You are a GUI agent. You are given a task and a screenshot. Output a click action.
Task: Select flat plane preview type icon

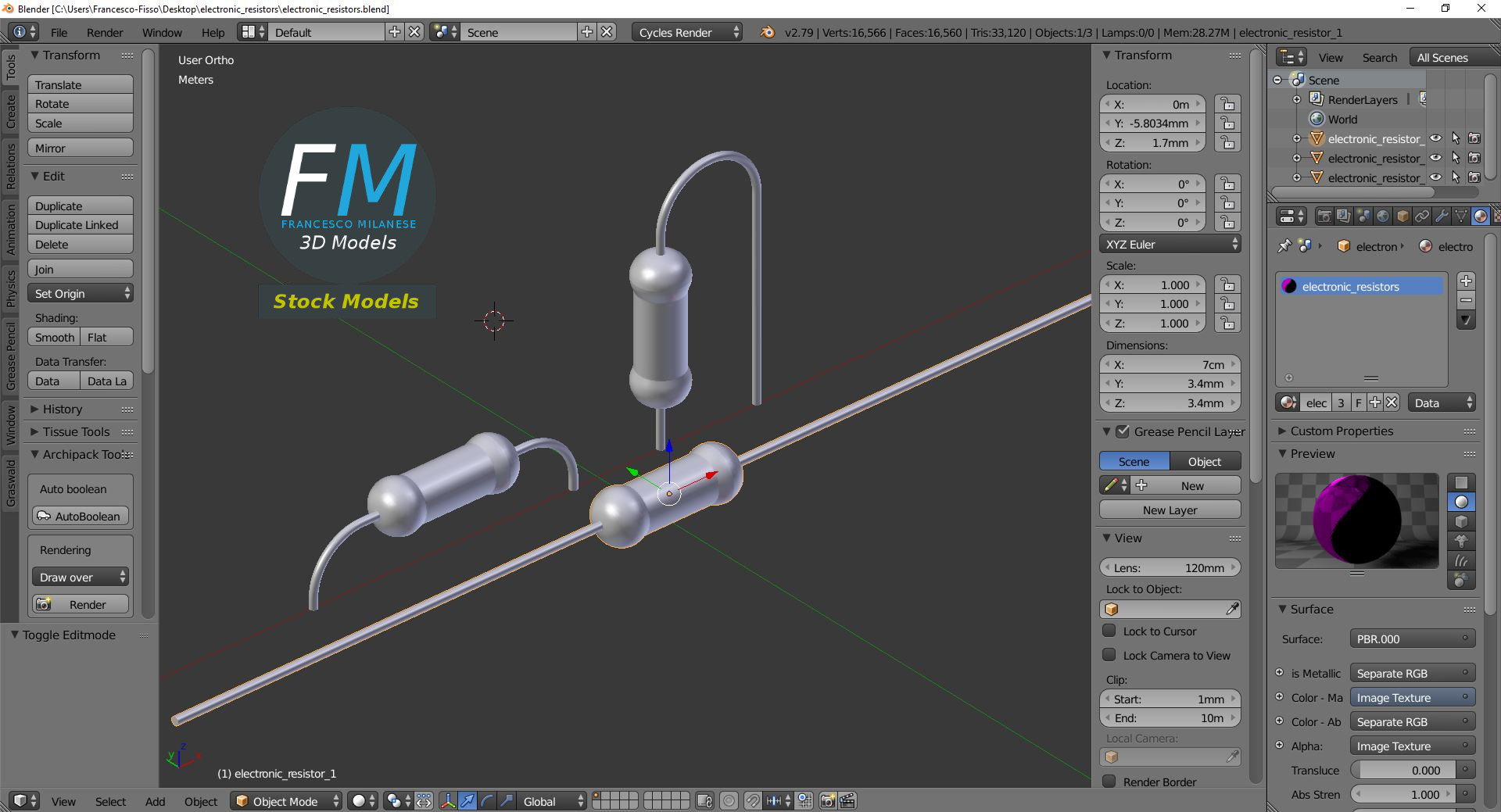pos(1461,482)
